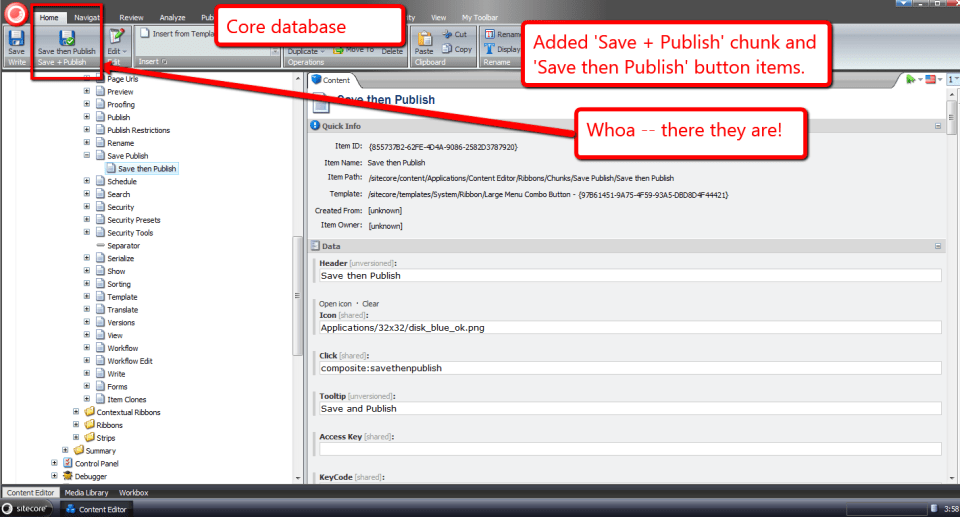Click the Copy button in Clipboard chunk
The height and width of the screenshot is (517, 960).
[x=457, y=49]
